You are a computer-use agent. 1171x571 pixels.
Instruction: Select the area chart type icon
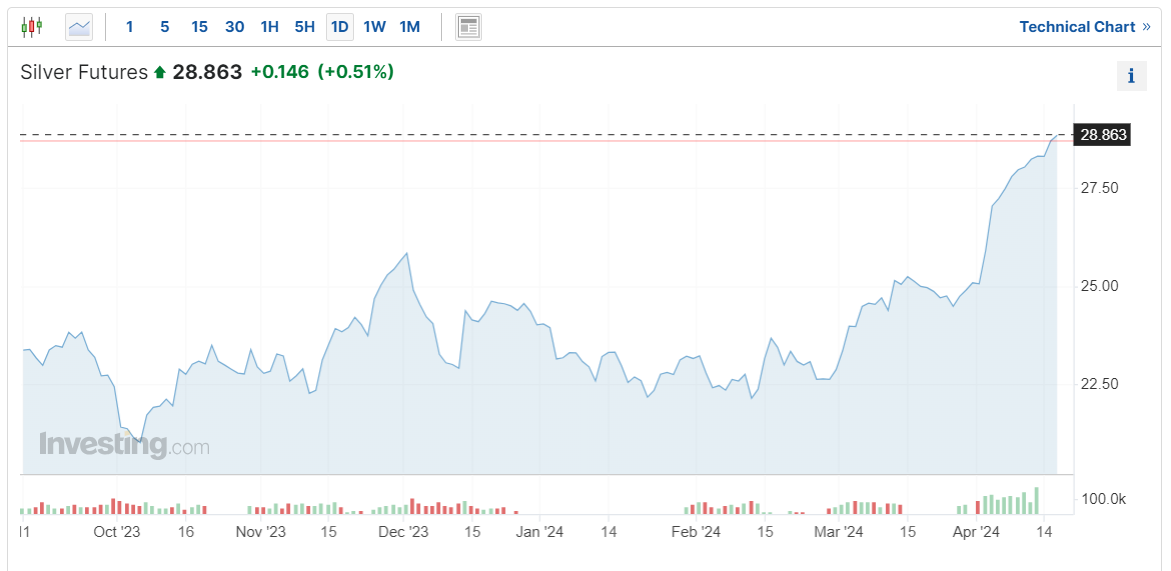[79, 27]
